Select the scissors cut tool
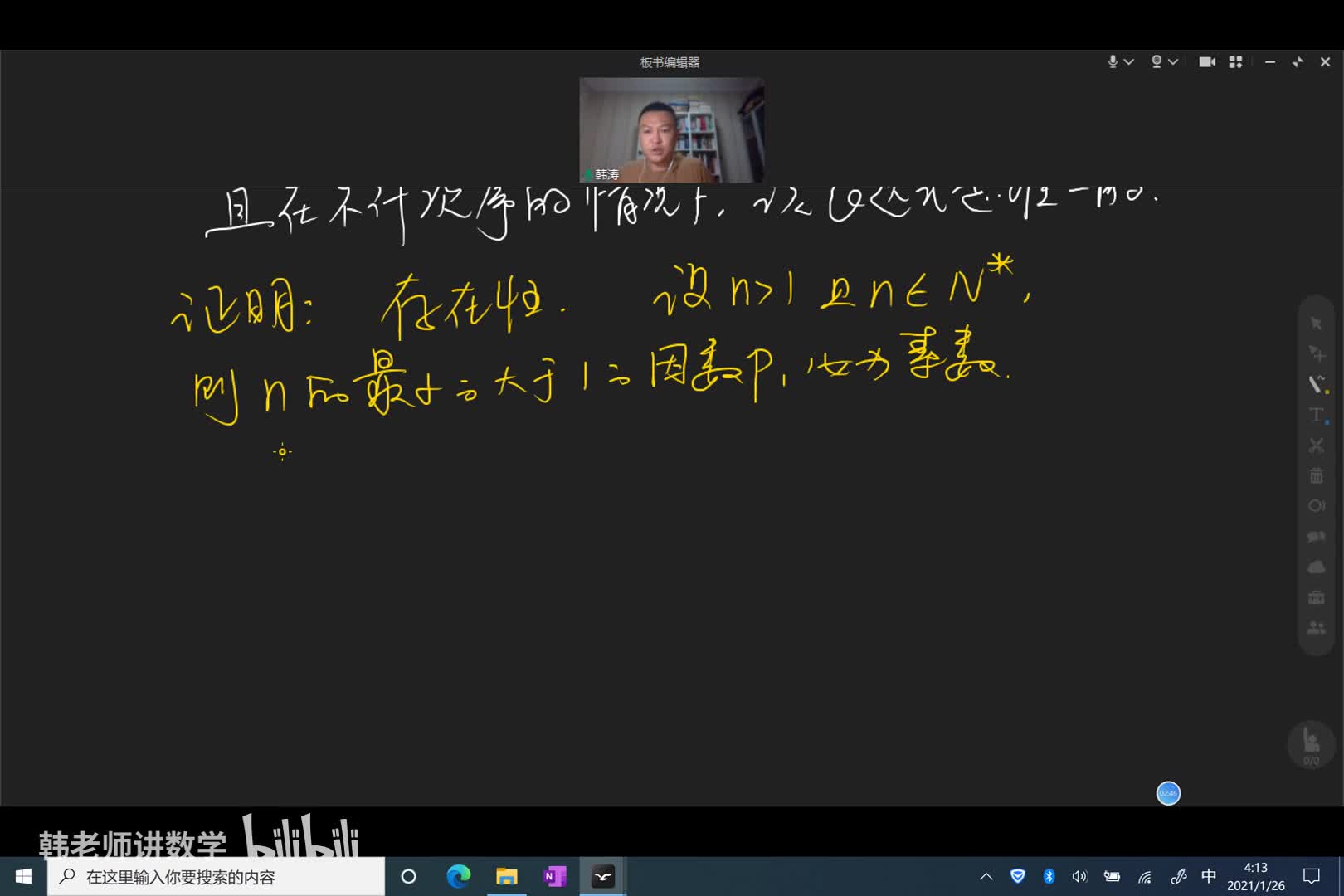This screenshot has width=1344, height=896. (1317, 446)
